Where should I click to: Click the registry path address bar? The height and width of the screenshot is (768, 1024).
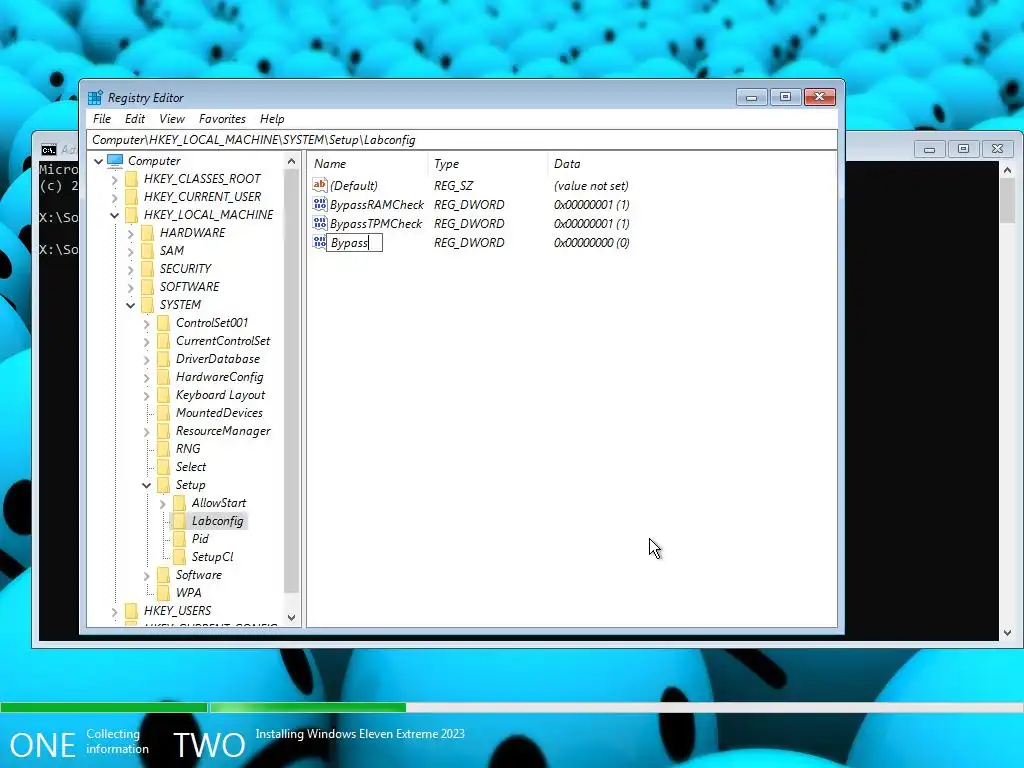(462, 140)
